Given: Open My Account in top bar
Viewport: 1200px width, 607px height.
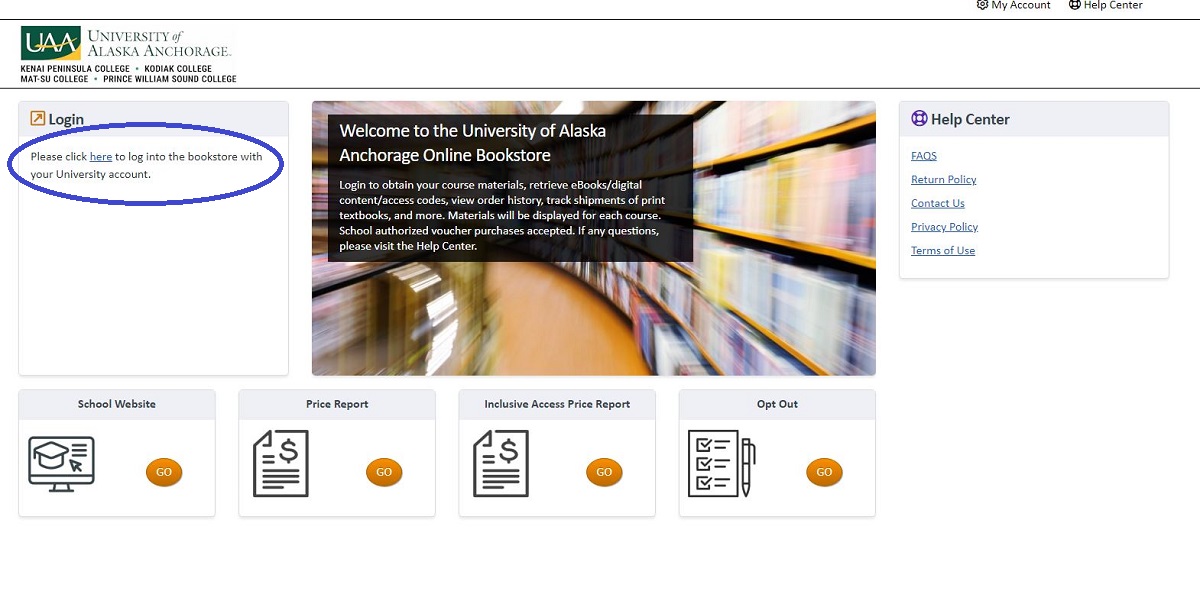Looking at the screenshot, I should click(x=1020, y=5).
